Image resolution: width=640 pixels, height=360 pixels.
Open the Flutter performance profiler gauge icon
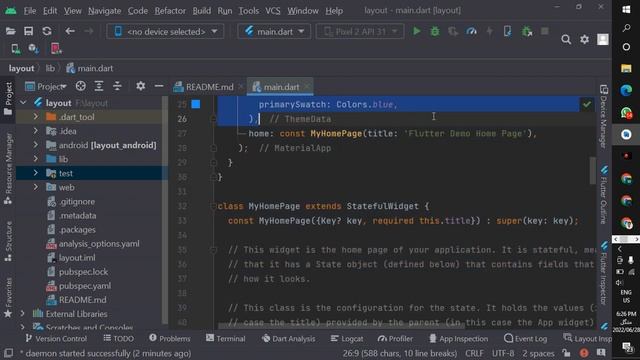pos(471,31)
